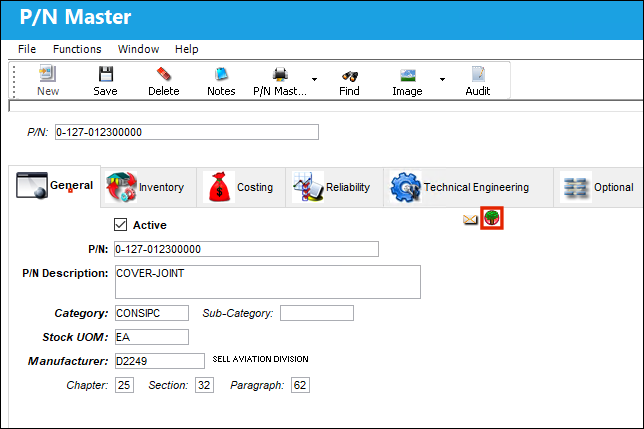Image resolution: width=644 pixels, height=429 pixels.
Task: Click the Manufacturer field D2249
Action: tap(160, 361)
